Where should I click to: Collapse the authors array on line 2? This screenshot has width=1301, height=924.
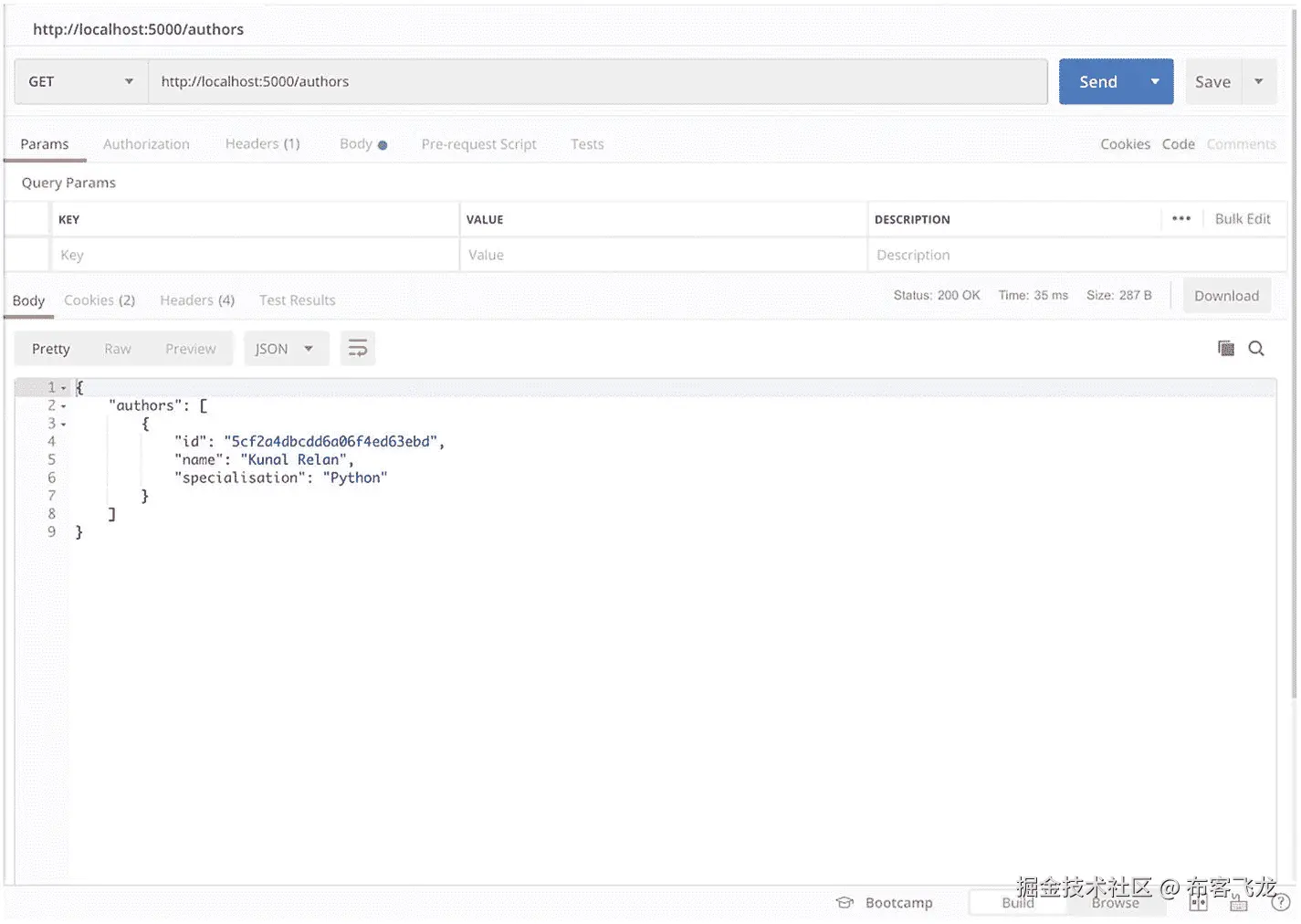click(x=63, y=406)
